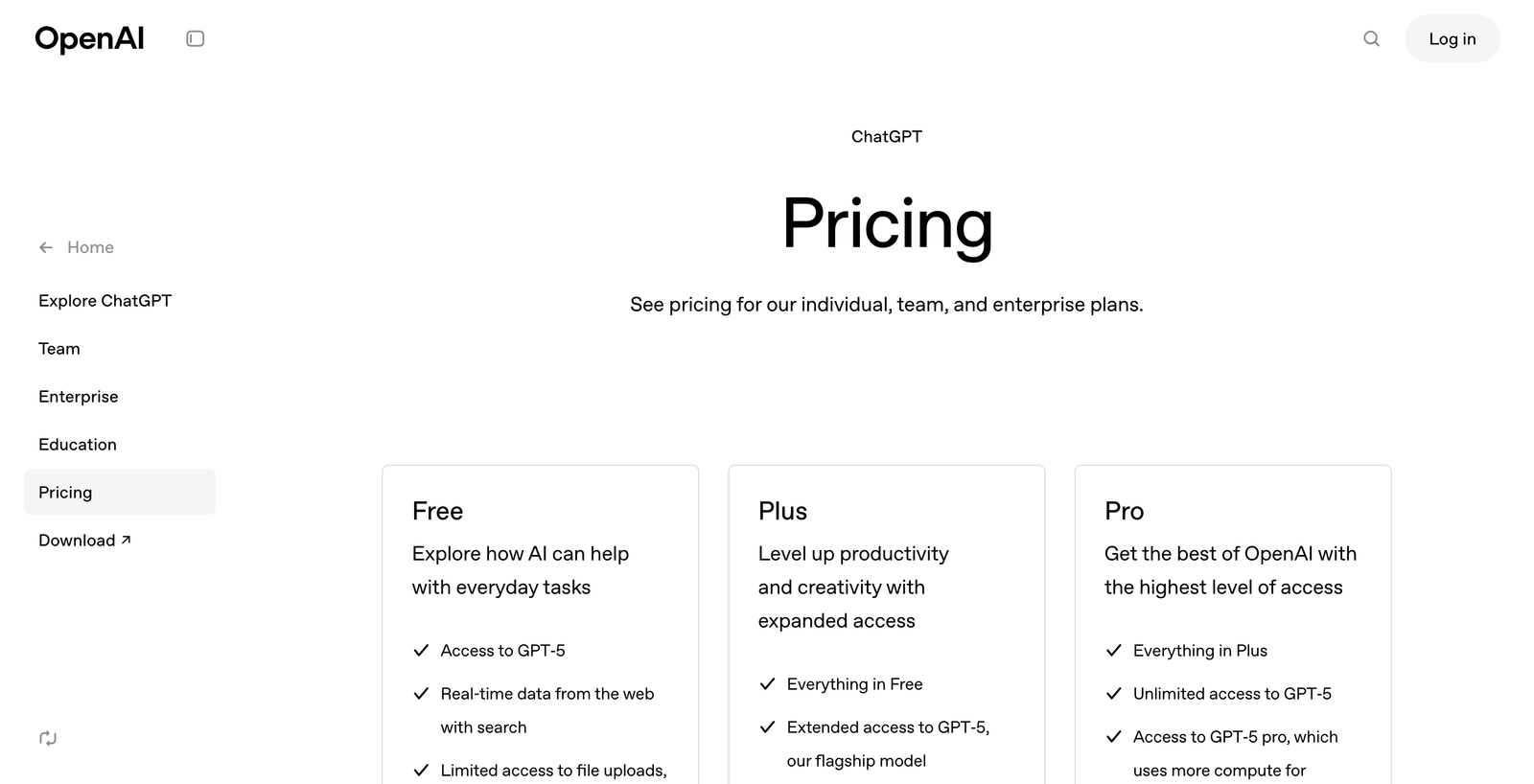Click the OpenAI logo

89,38
